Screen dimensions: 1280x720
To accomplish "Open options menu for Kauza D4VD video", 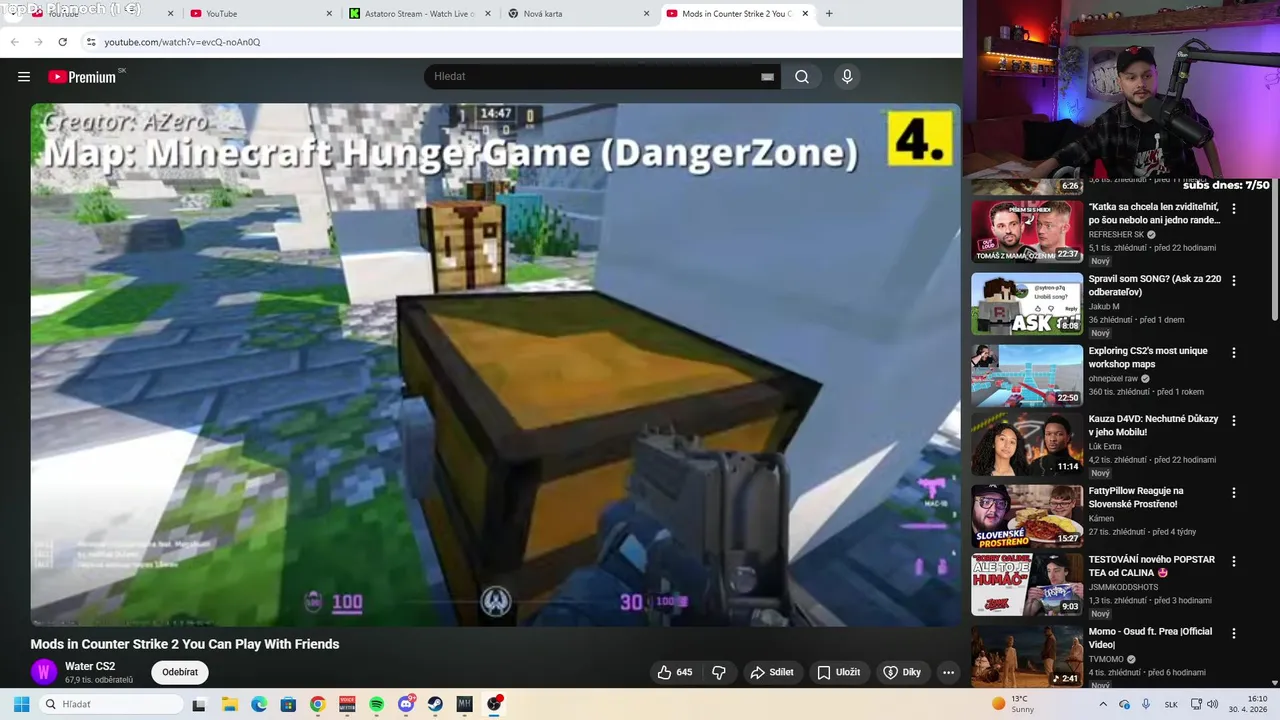I will 1234,421.
